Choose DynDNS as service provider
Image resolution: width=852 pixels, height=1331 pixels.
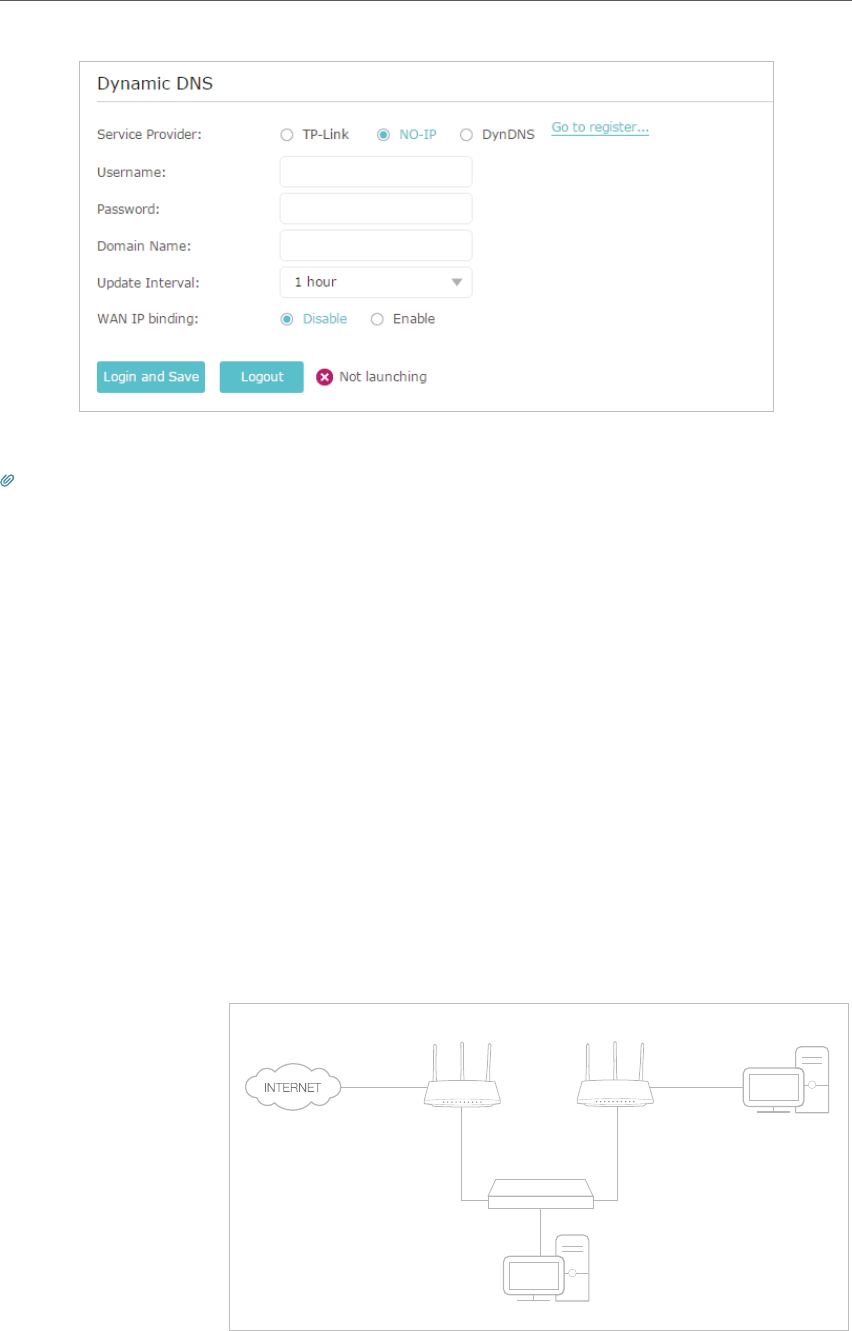[466, 135]
